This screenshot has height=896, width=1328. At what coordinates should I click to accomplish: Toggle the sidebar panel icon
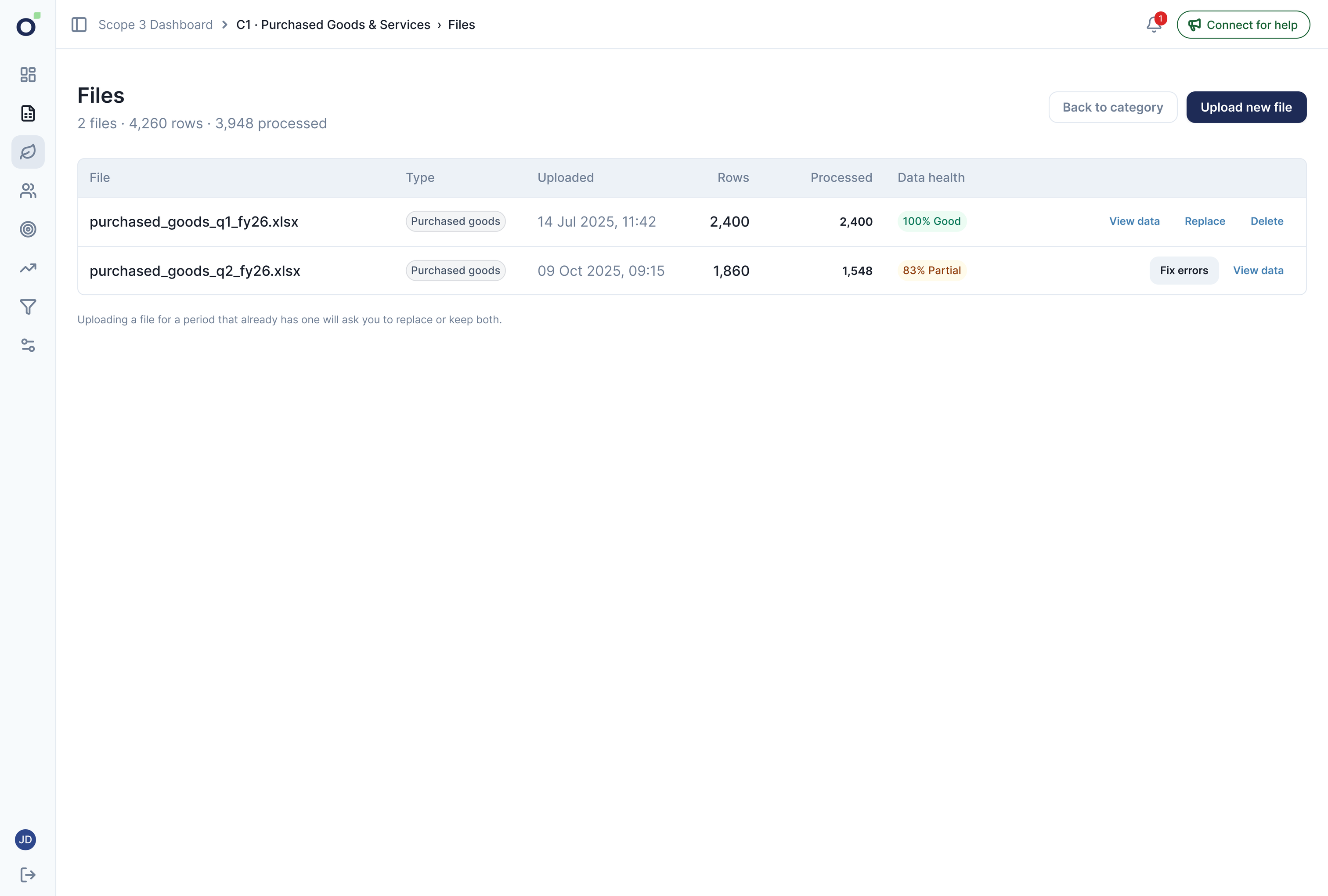click(x=79, y=25)
